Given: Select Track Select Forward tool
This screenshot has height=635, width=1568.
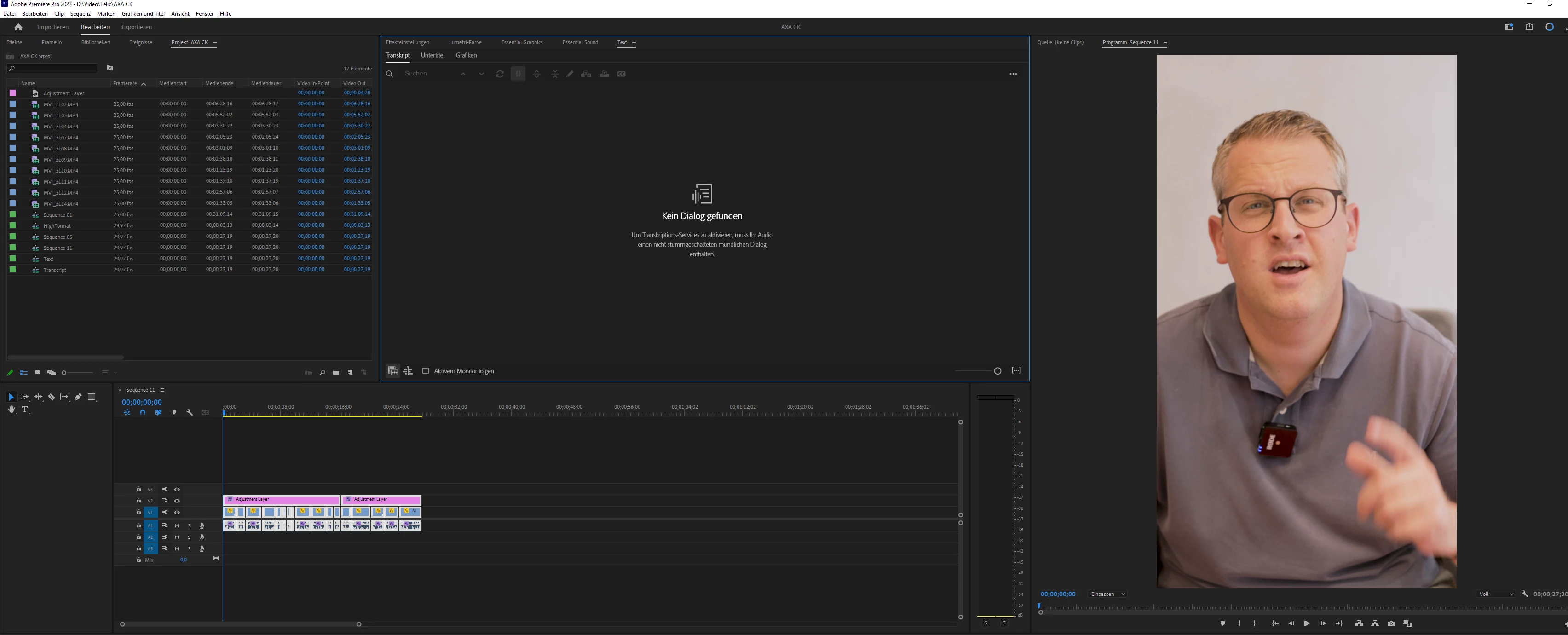Looking at the screenshot, I should [x=24, y=397].
